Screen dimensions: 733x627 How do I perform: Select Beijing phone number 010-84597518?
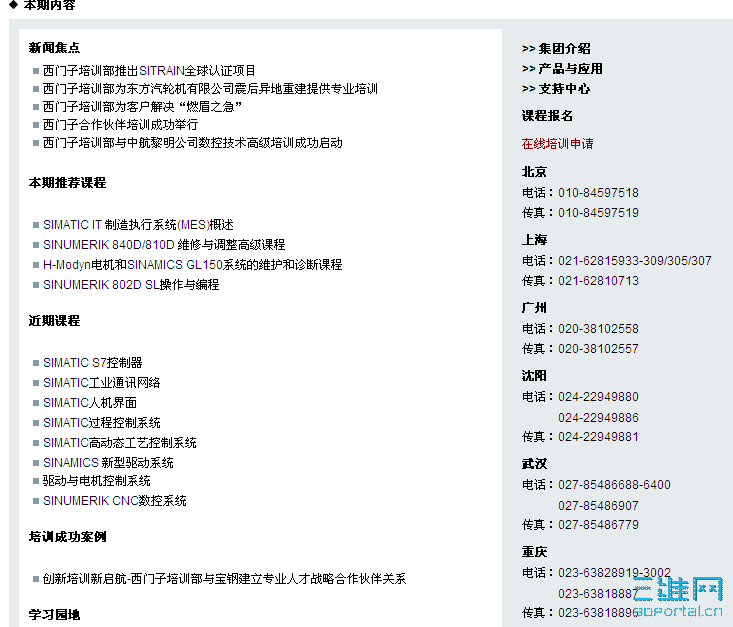click(x=598, y=193)
